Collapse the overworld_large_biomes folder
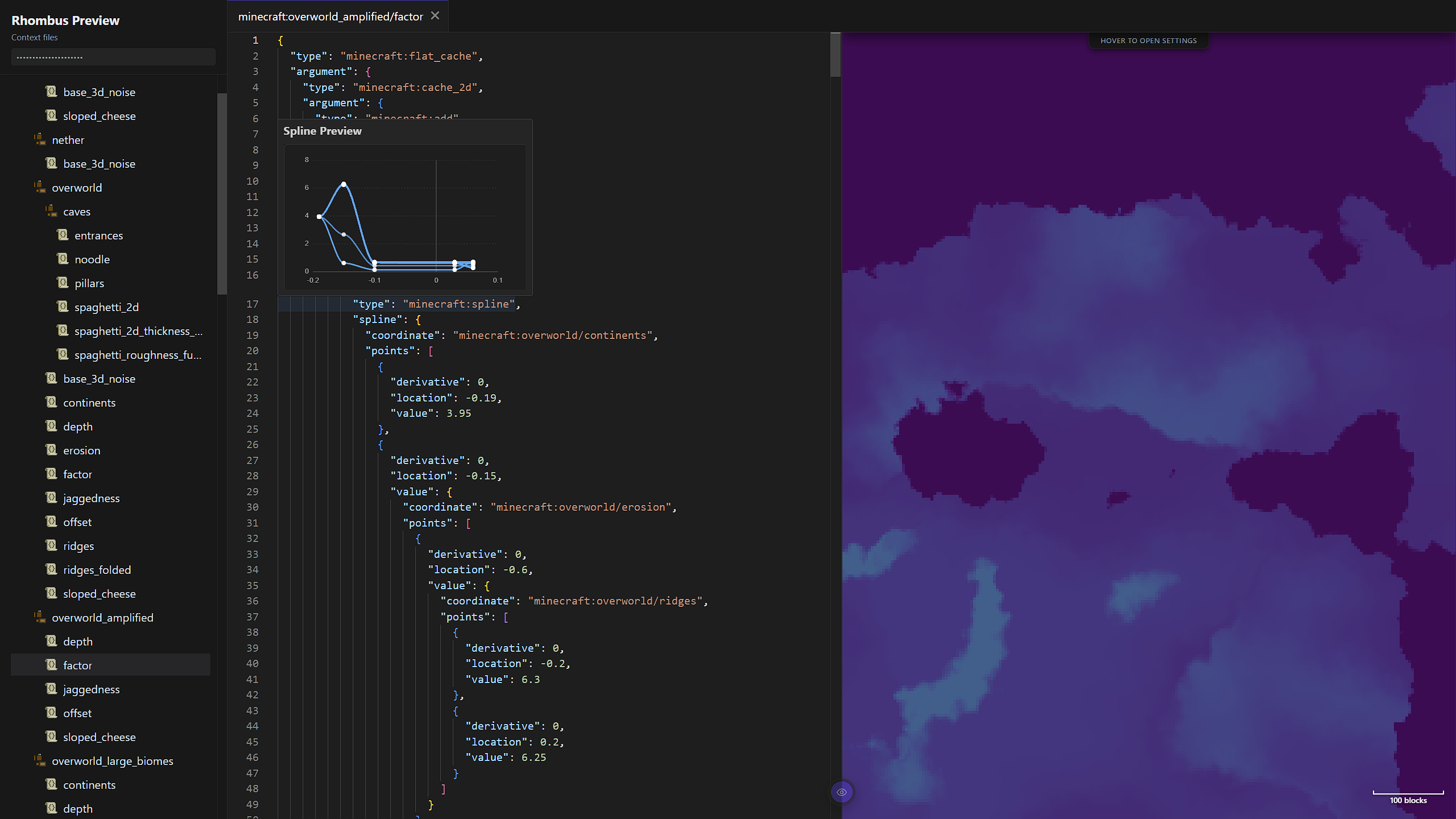This screenshot has height=819, width=1456. 112,761
